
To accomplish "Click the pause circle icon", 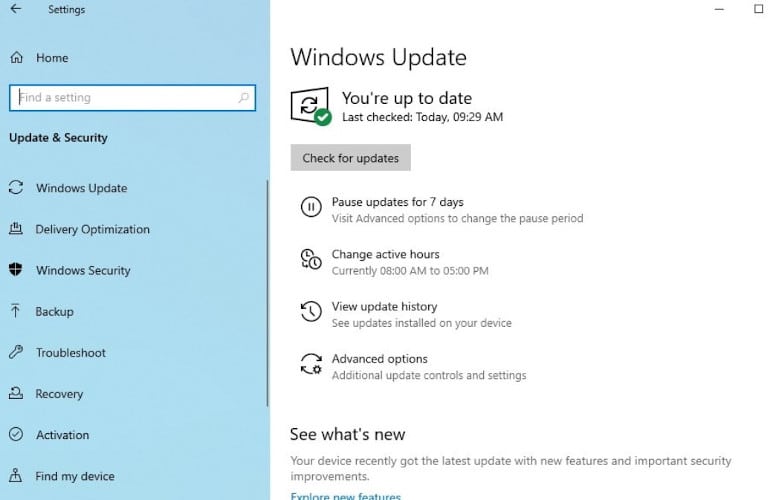I will pos(311,207).
